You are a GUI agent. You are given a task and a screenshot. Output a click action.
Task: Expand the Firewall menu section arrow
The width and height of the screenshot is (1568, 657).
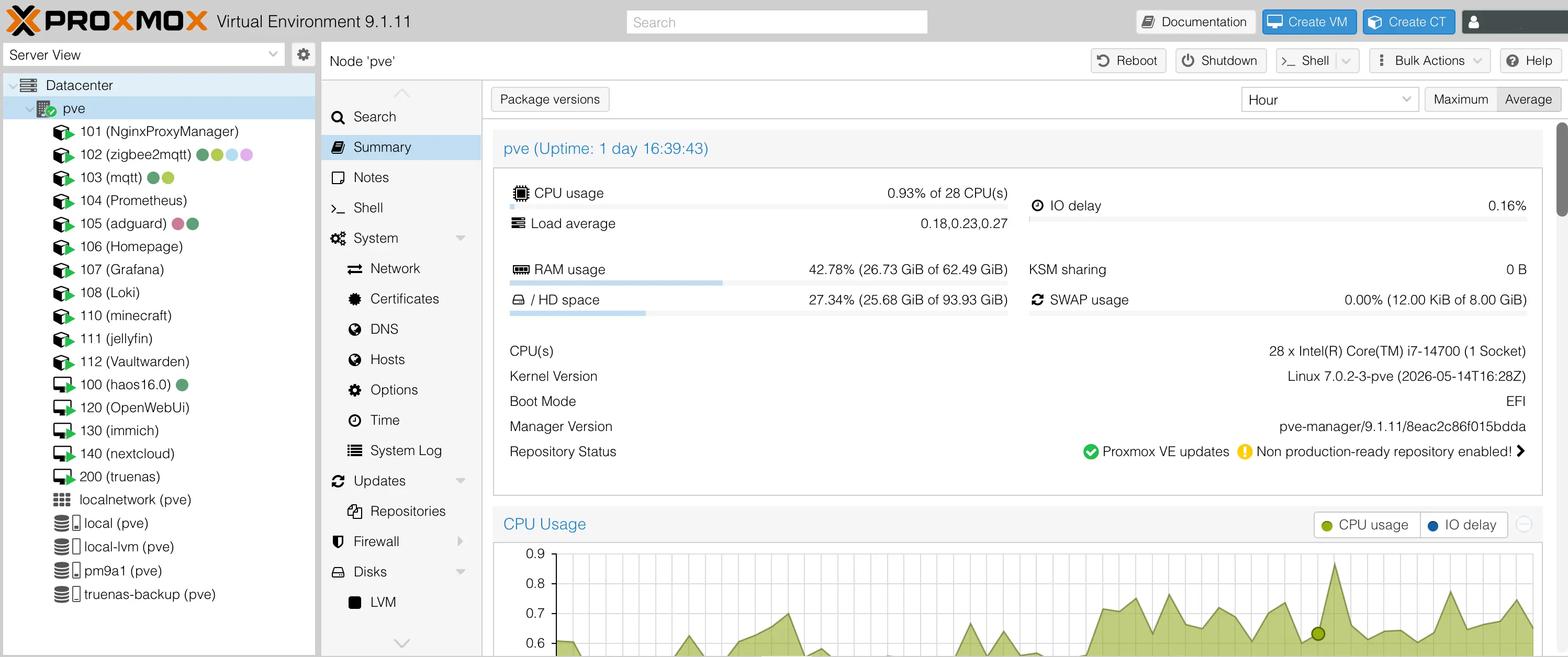click(461, 541)
